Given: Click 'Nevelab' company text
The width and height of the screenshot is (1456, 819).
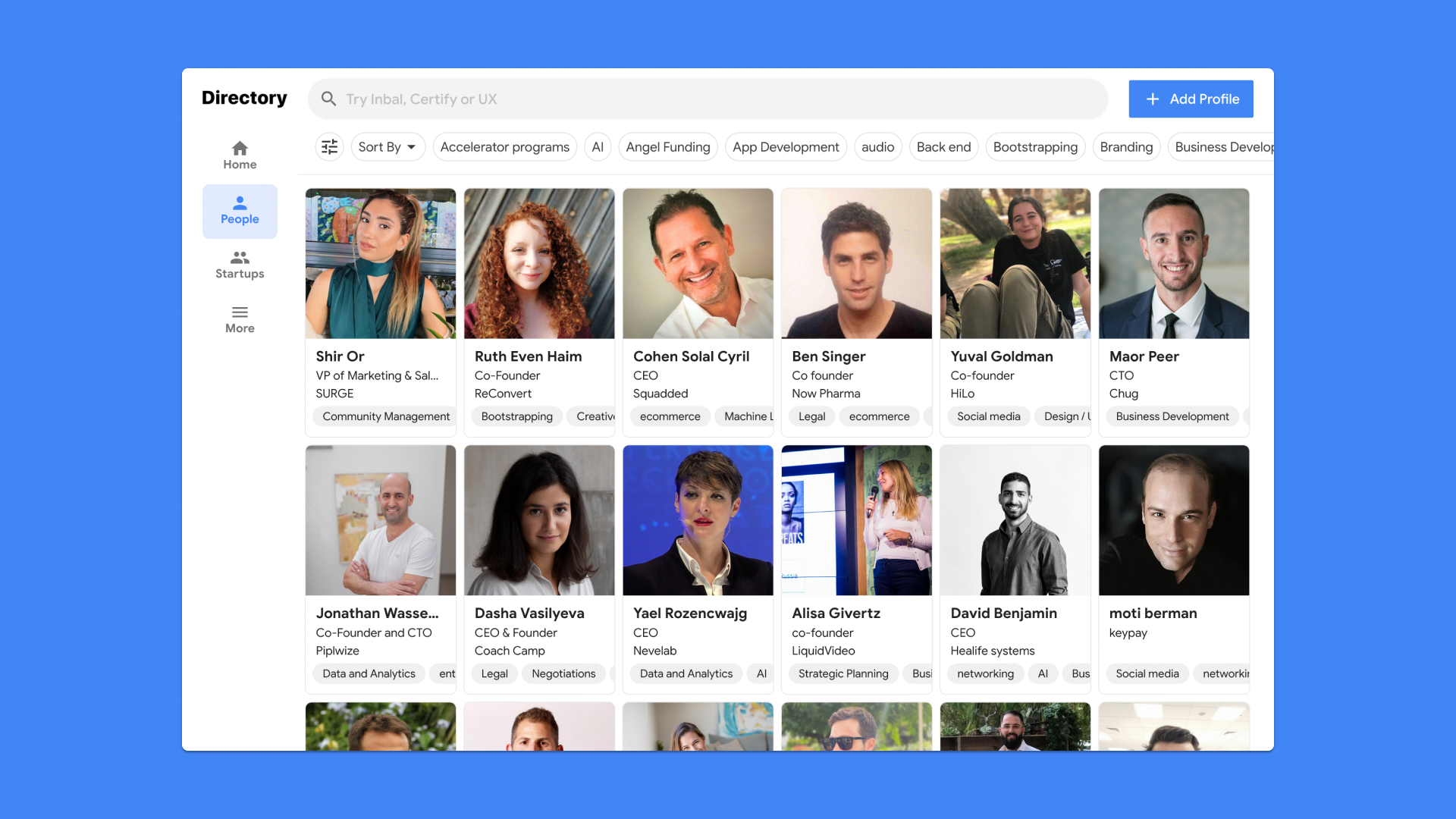Looking at the screenshot, I should (654, 651).
